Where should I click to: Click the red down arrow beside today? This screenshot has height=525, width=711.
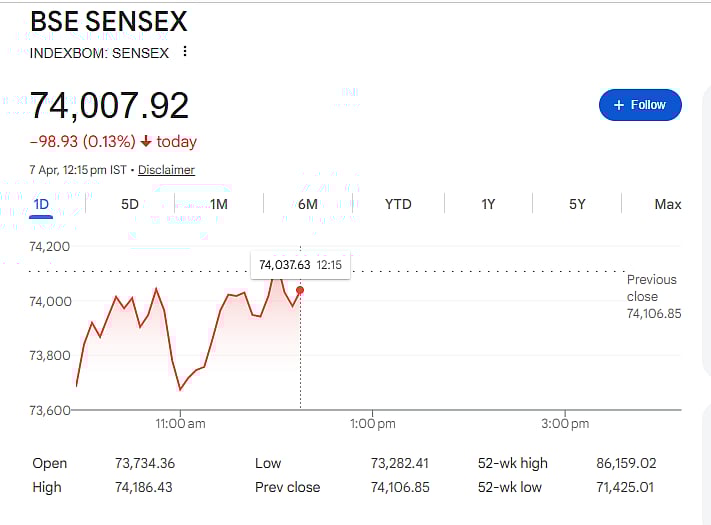[146, 142]
